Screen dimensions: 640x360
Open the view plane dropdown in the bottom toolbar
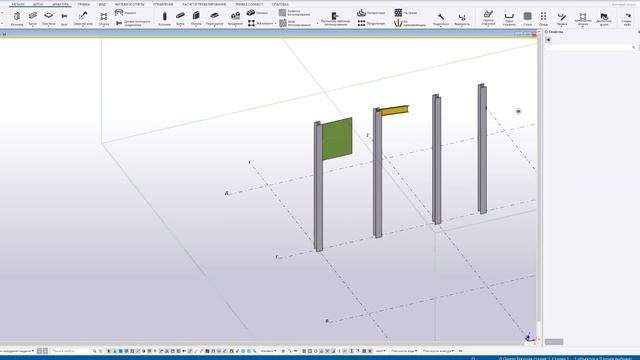[x=404, y=351]
